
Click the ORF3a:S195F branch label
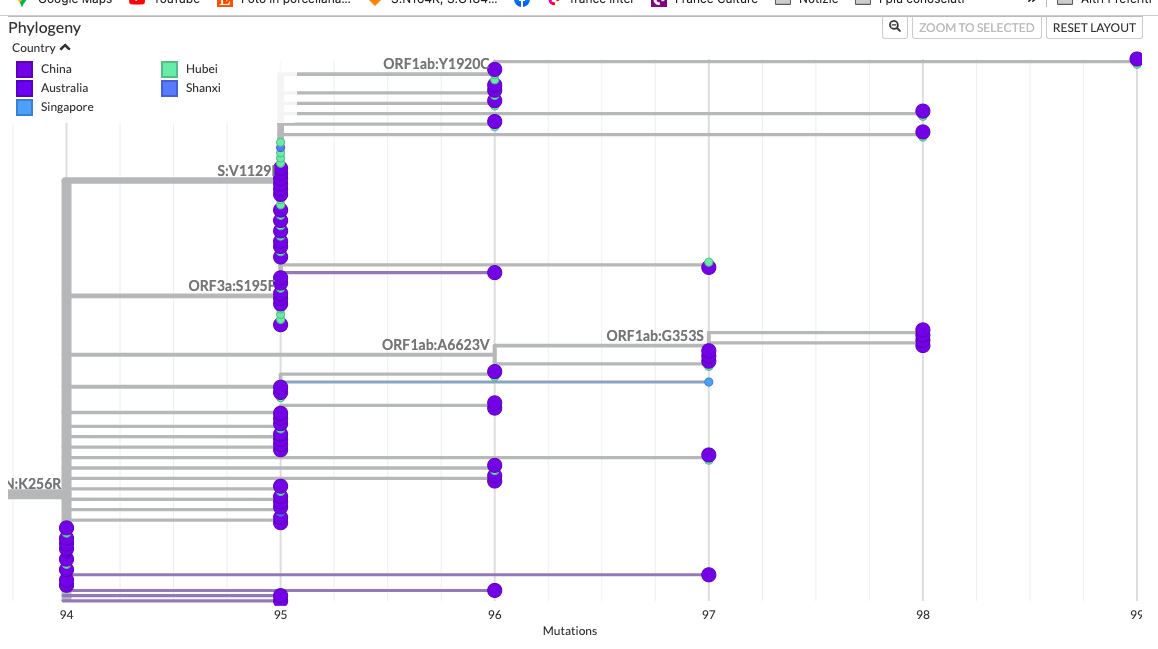pos(231,287)
